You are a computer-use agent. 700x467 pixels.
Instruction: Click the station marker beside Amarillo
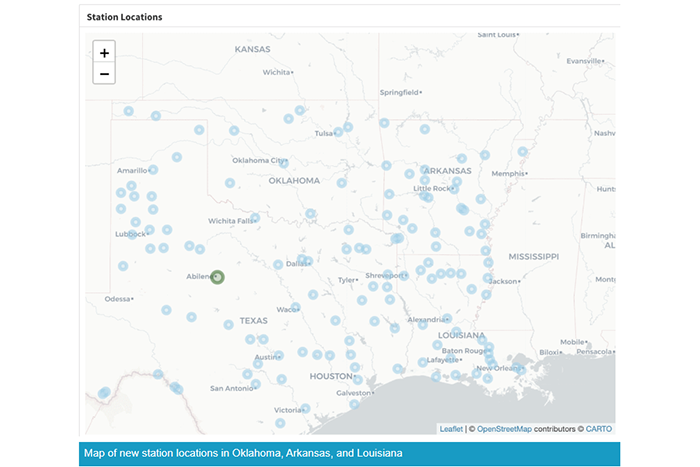[152, 170]
